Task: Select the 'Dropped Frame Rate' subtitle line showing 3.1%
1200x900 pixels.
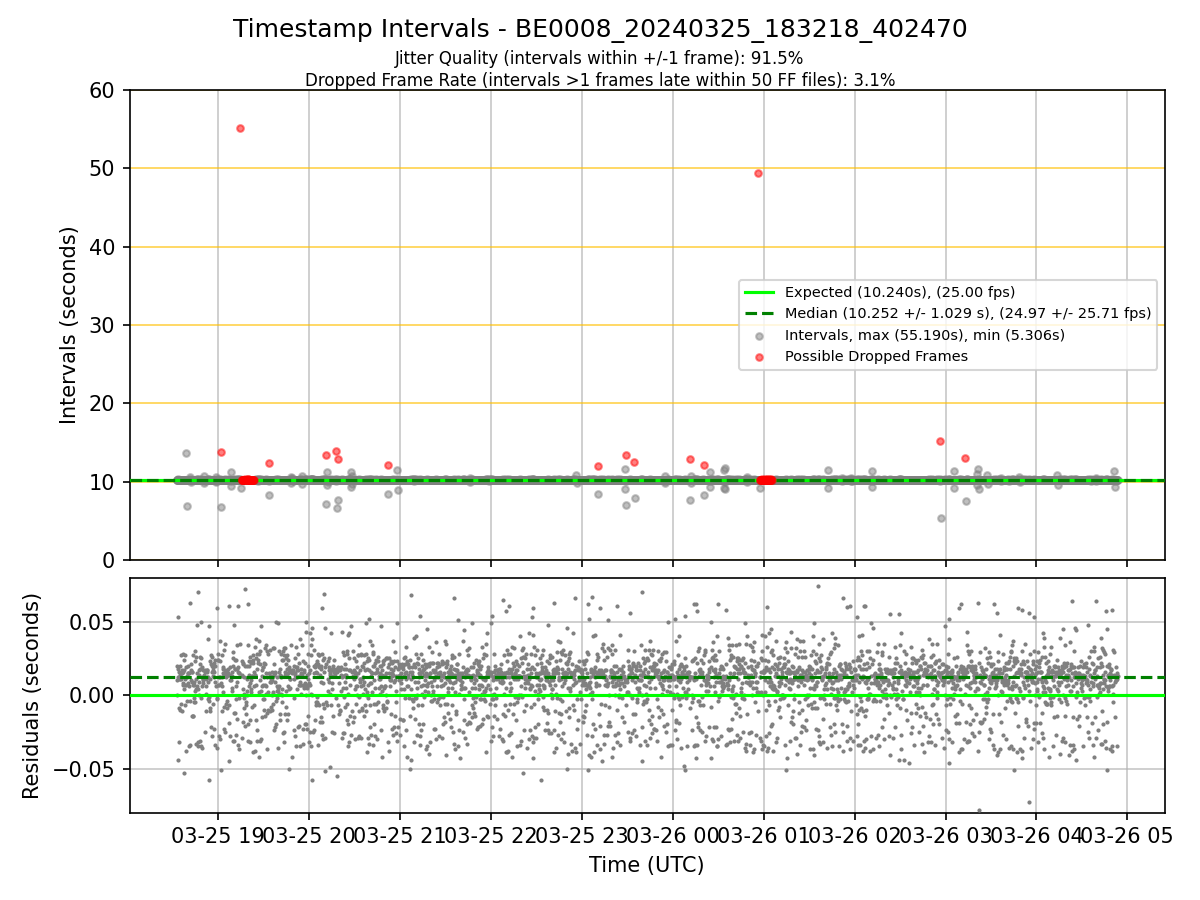Action: (600, 80)
